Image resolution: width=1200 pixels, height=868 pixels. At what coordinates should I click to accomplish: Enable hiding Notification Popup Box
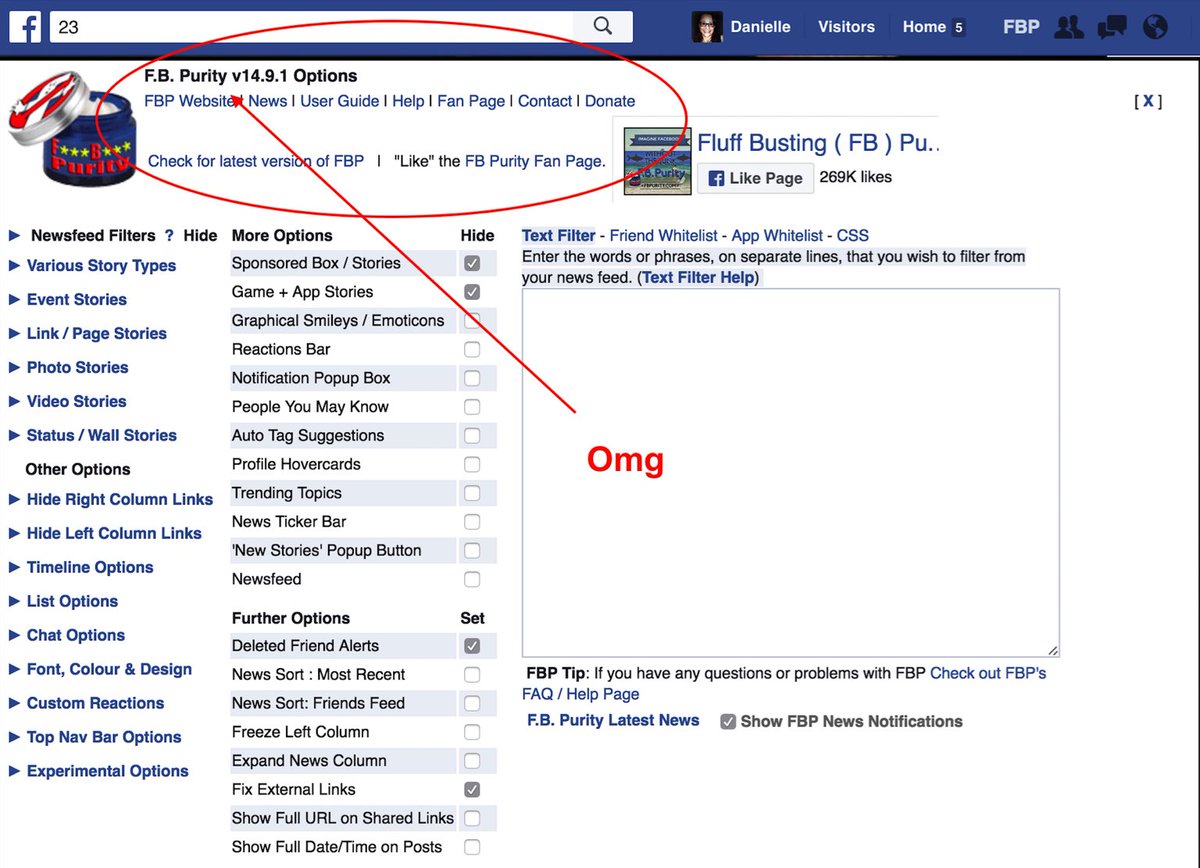(472, 378)
